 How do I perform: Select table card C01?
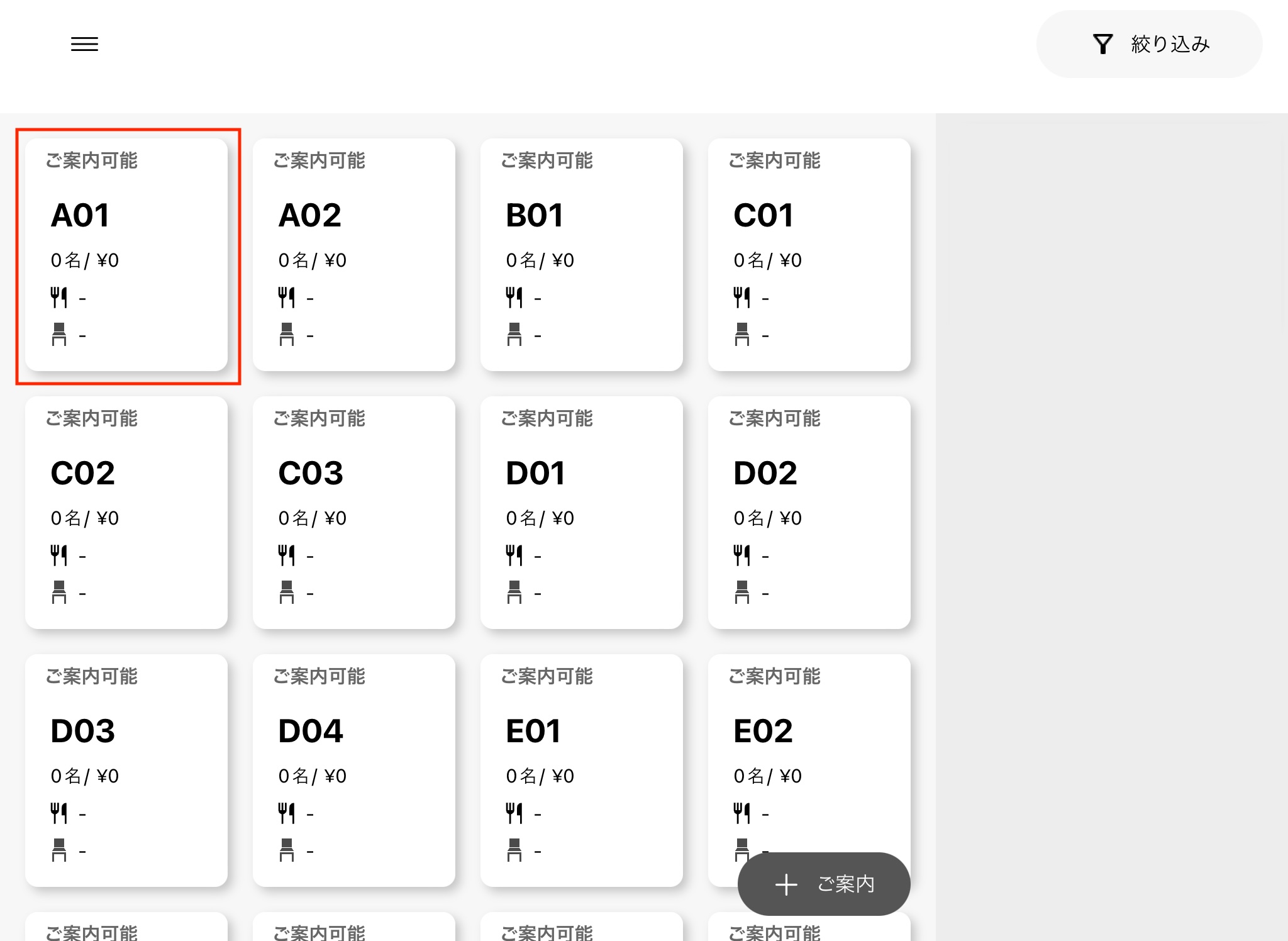click(809, 255)
